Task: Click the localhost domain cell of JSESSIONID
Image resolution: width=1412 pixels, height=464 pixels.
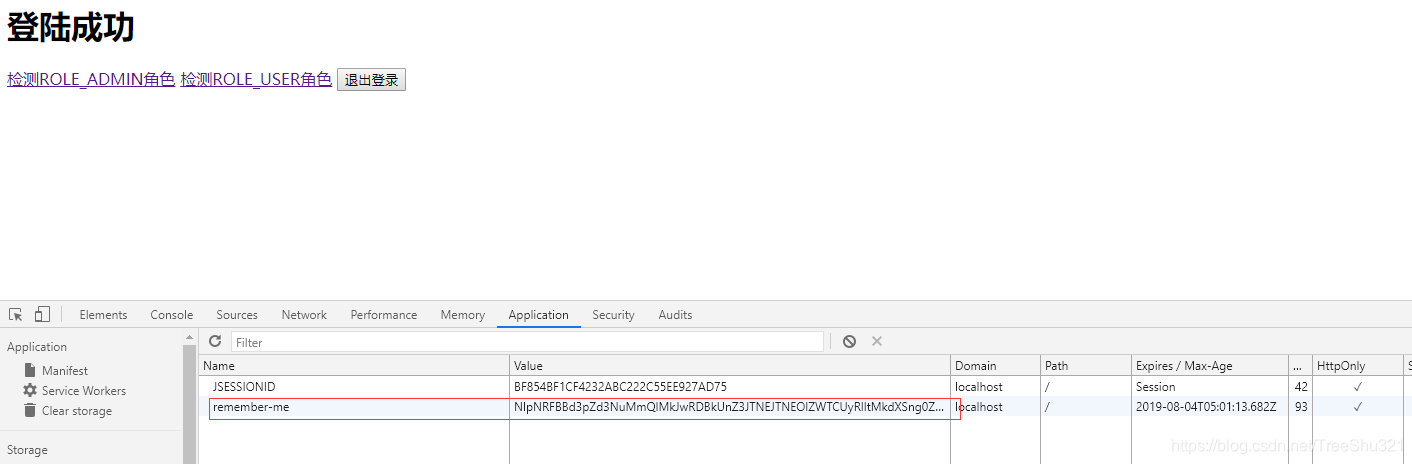Action: [996, 387]
